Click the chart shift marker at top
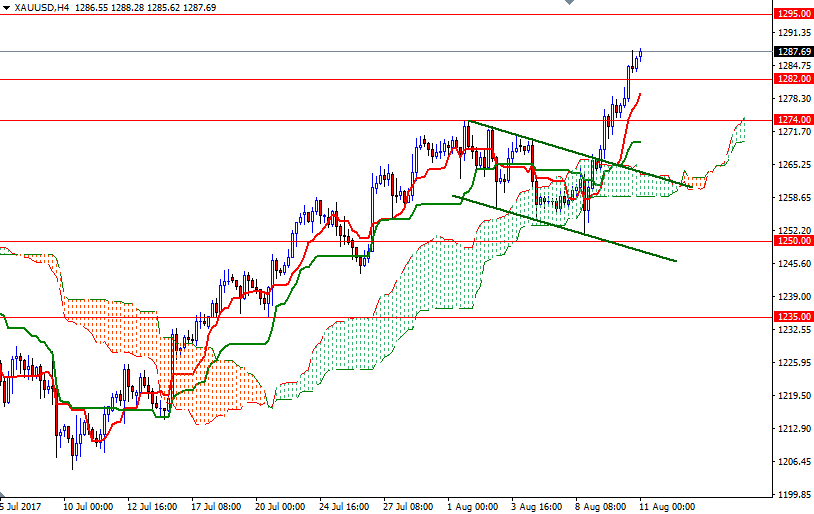 569,2
